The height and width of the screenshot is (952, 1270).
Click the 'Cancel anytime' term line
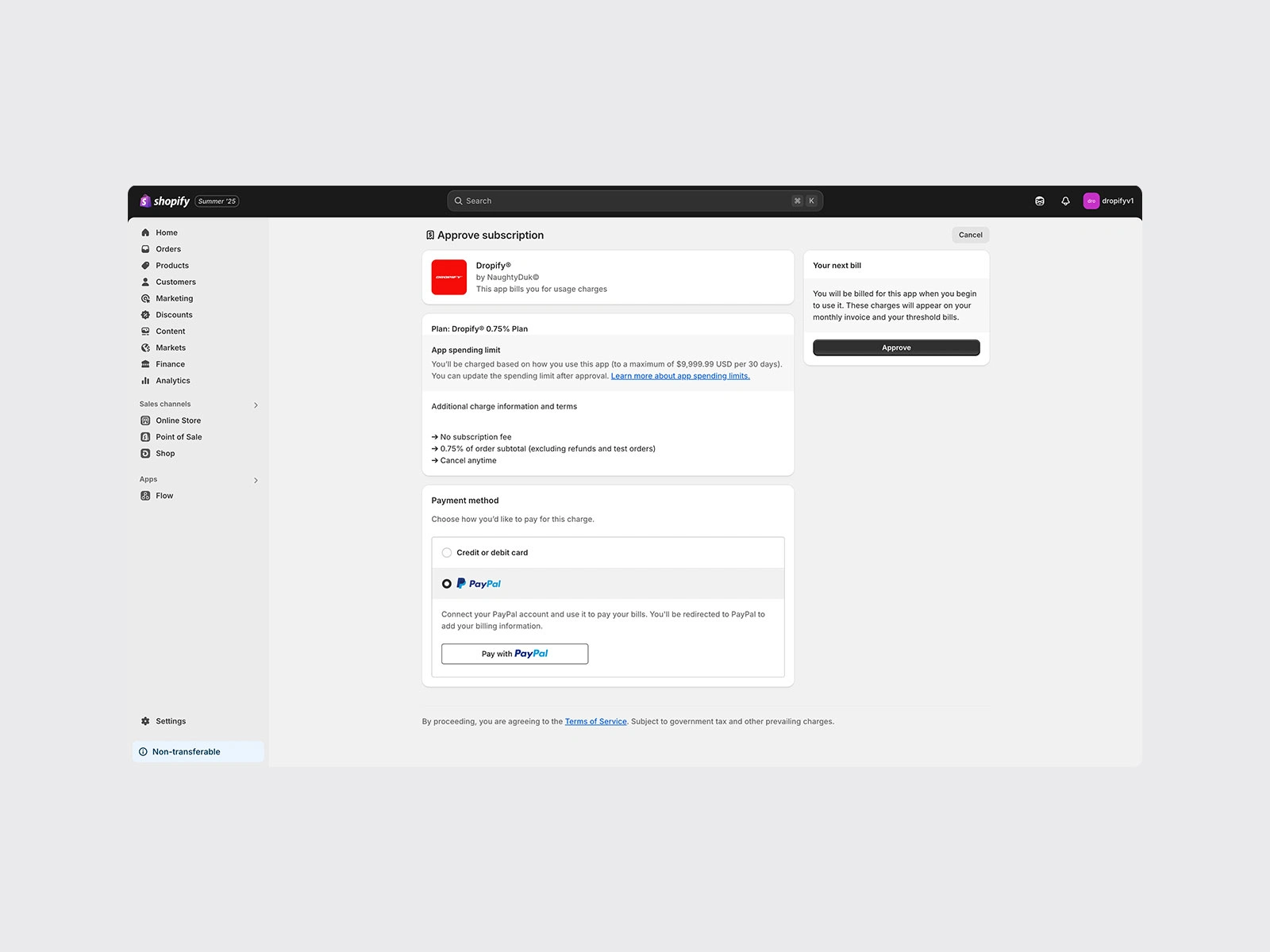click(464, 461)
